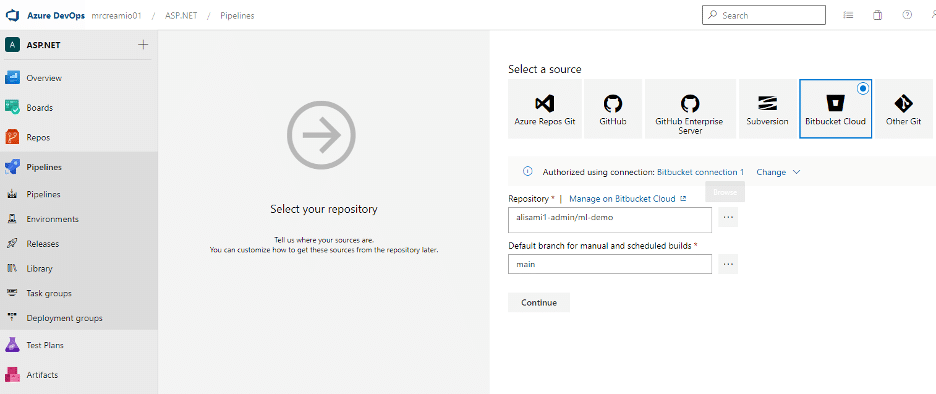Open the help question mark icon
The height and width of the screenshot is (394, 936).
pos(907,16)
